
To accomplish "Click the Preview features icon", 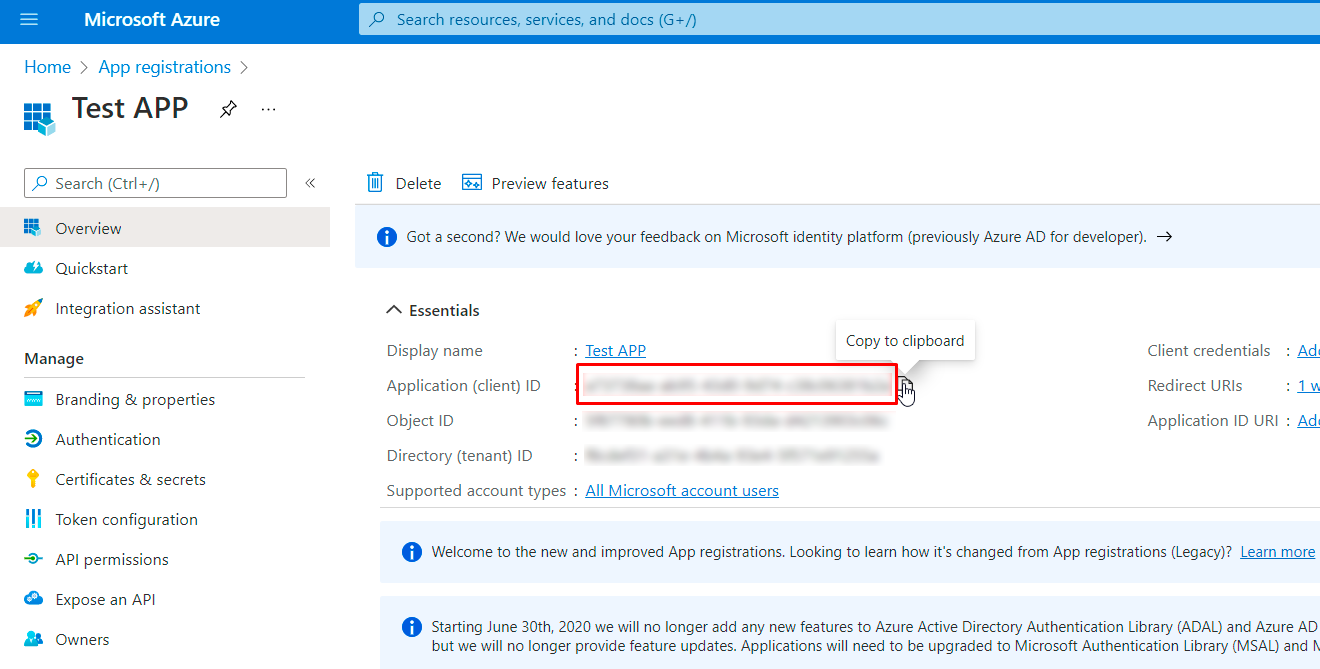I will pyautogui.click(x=472, y=182).
